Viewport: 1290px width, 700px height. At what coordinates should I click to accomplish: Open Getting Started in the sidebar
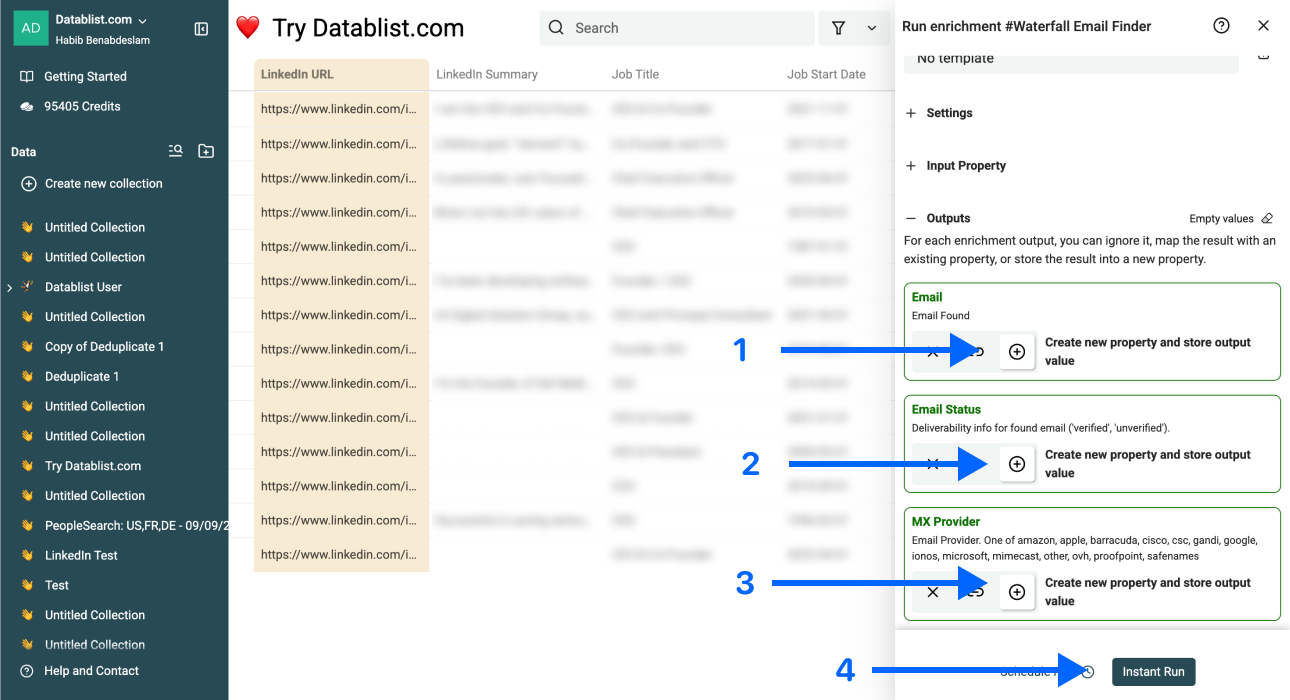(x=85, y=76)
